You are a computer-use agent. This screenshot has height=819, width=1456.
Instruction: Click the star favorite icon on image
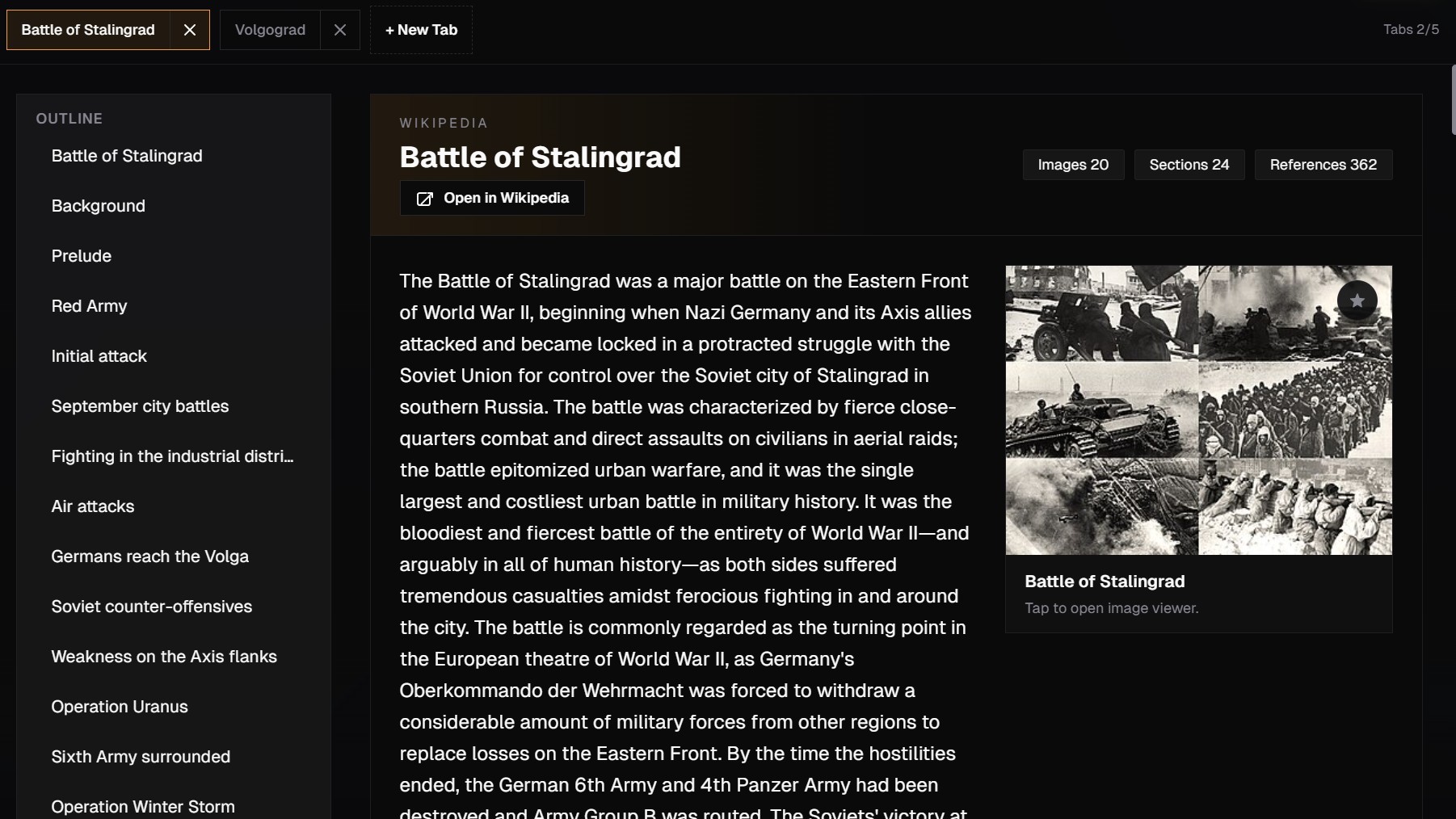tap(1357, 300)
